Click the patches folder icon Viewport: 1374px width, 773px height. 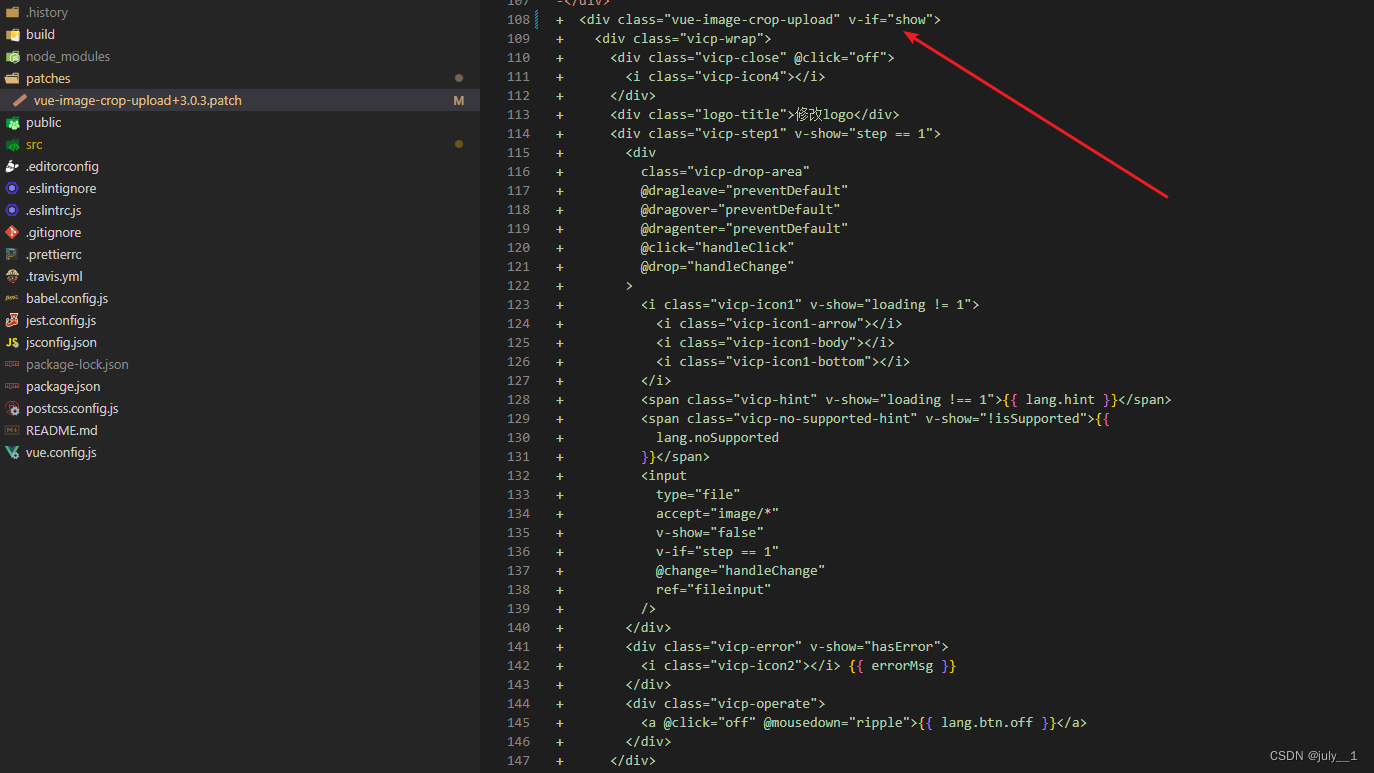coord(12,79)
